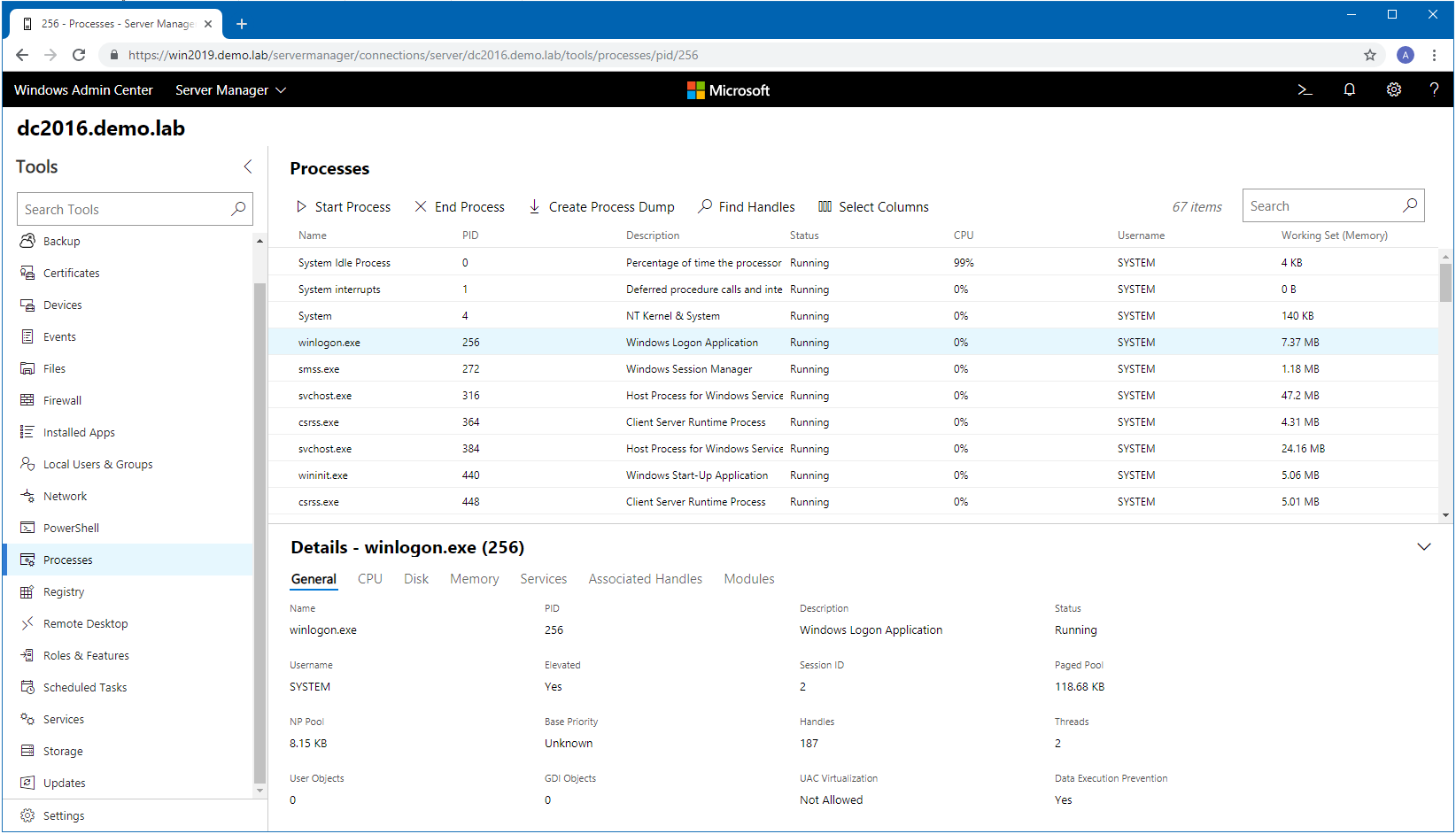Switch to the Associated Handles tab
This screenshot has height=834, width=1456.
(x=645, y=578)
